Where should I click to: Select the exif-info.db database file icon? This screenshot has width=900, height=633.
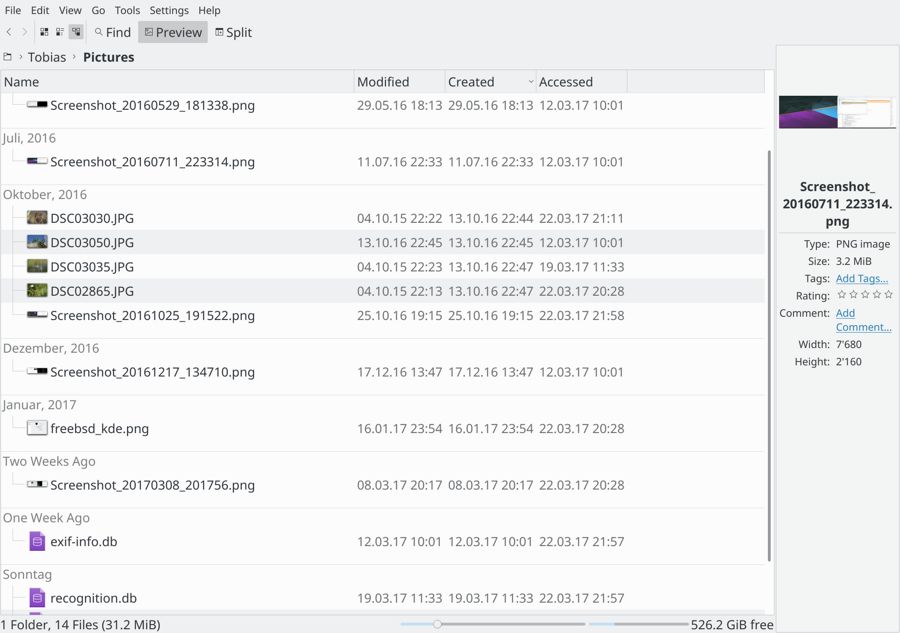[37, 541]
